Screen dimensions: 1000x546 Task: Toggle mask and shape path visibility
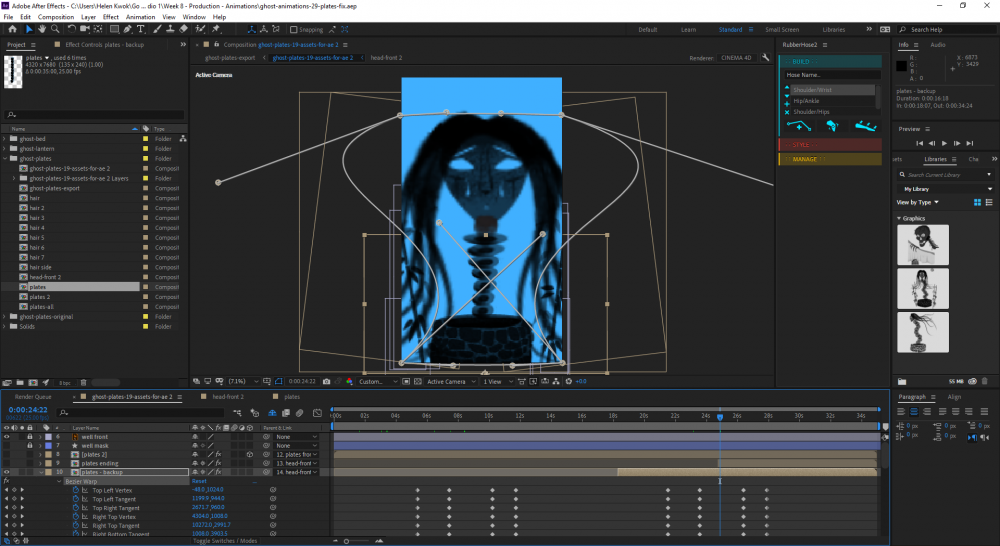(279, 381)
